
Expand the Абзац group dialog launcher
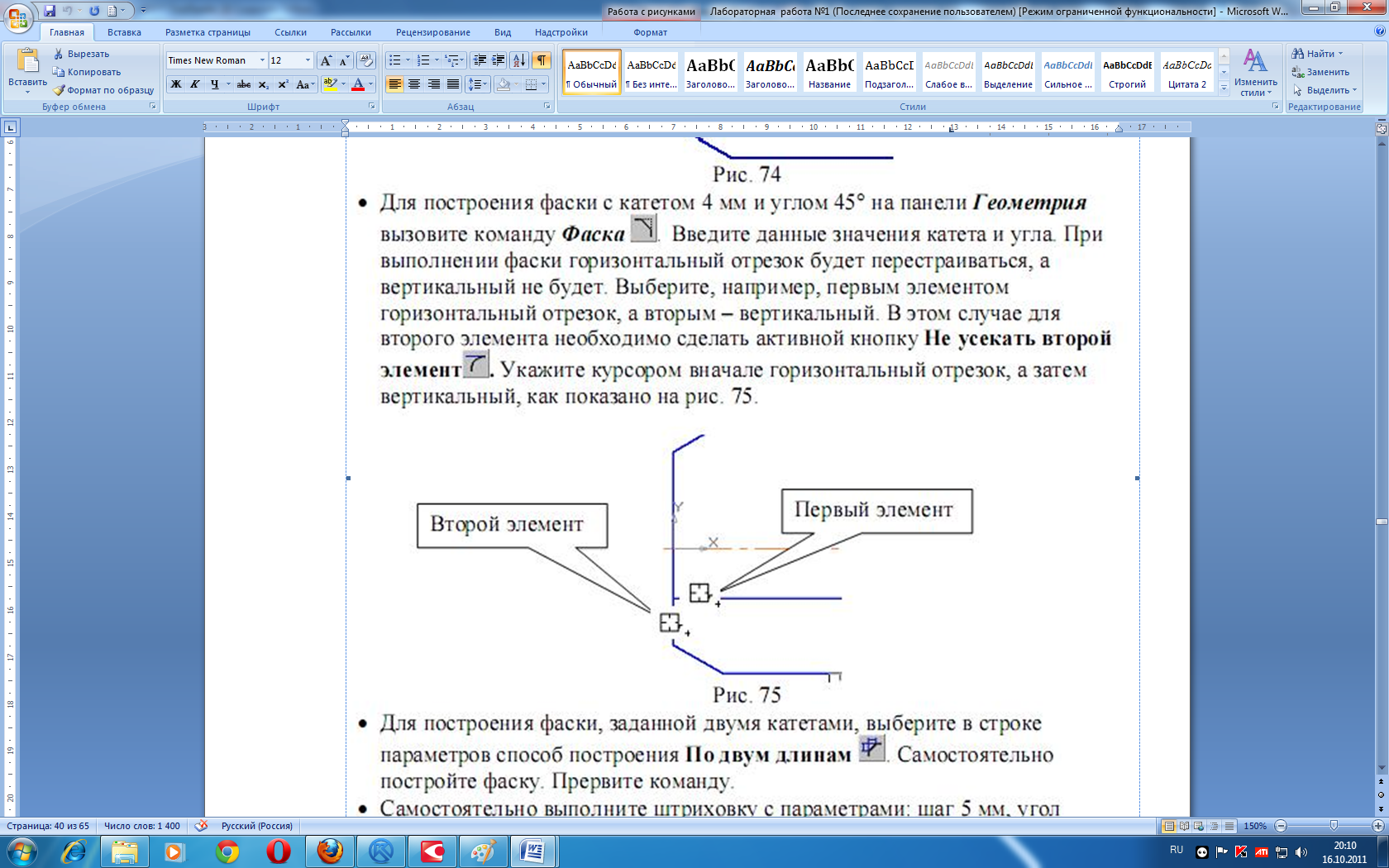coord(547,107)
